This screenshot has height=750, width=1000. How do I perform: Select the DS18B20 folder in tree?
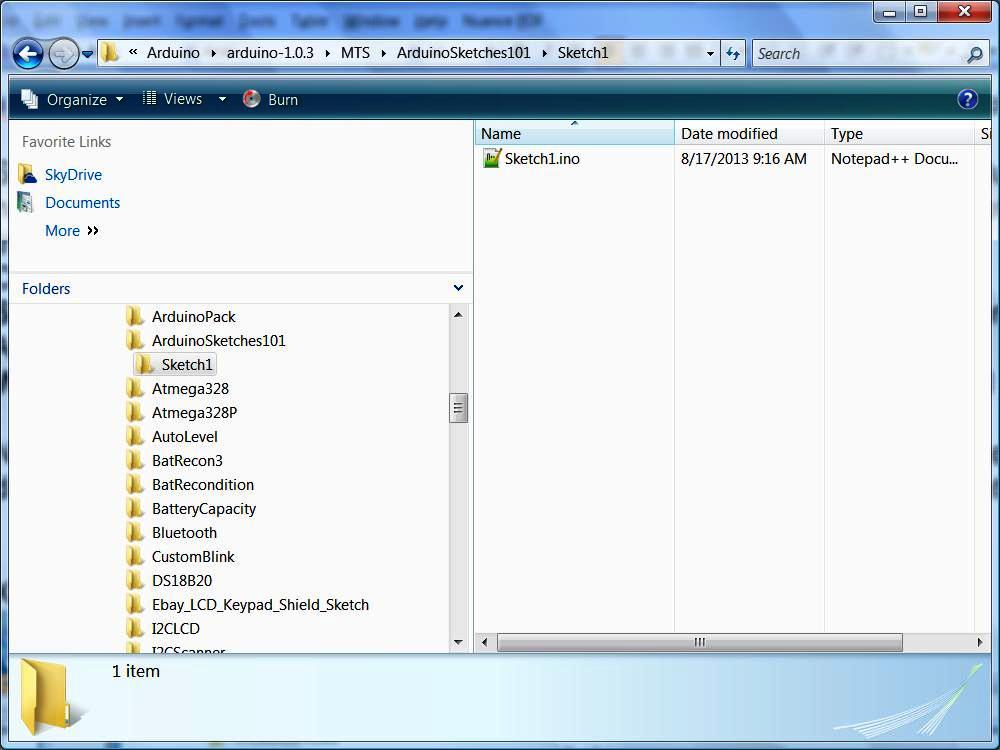[182, 580]
